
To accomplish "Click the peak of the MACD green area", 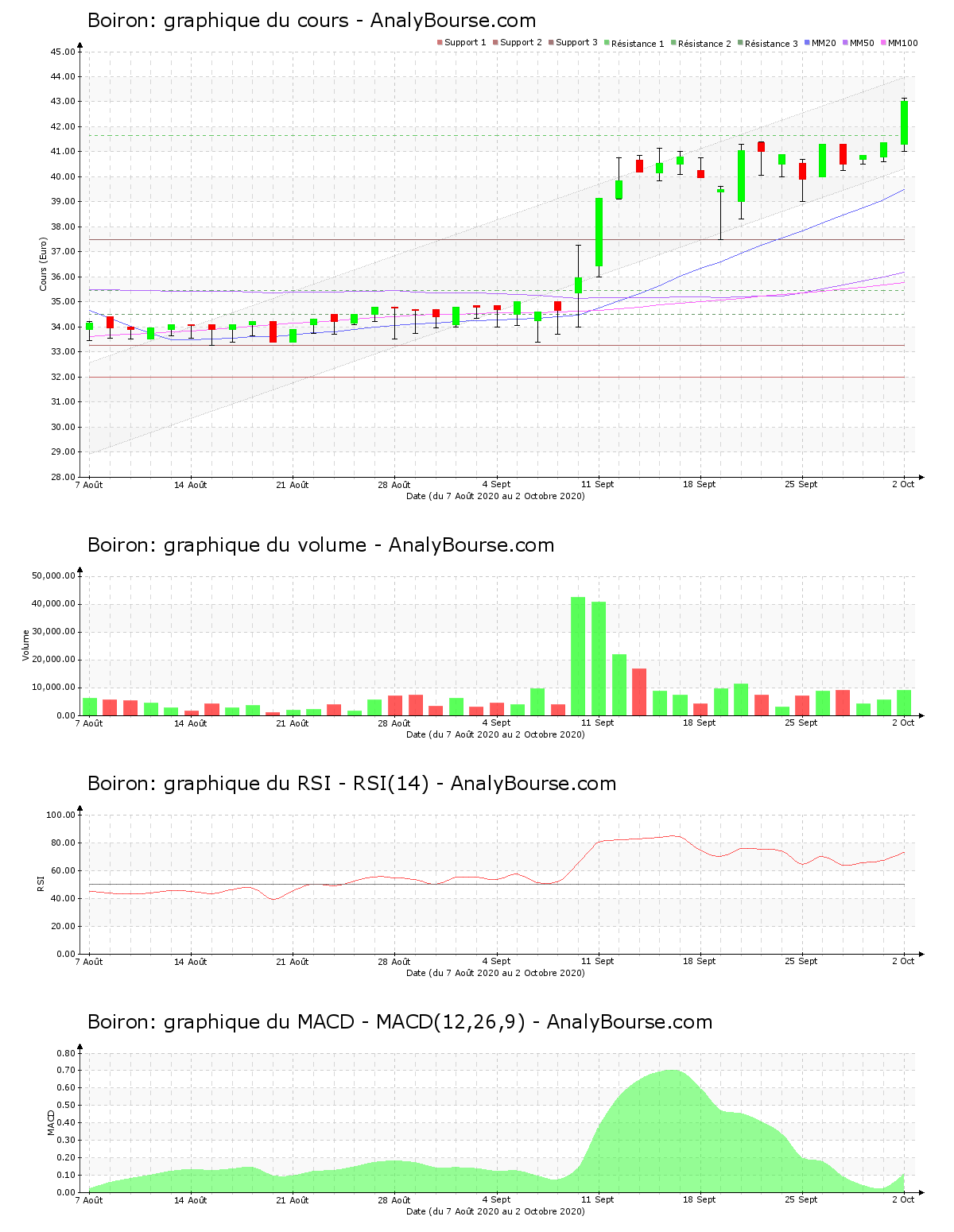I will click(x=673, y=1071).
